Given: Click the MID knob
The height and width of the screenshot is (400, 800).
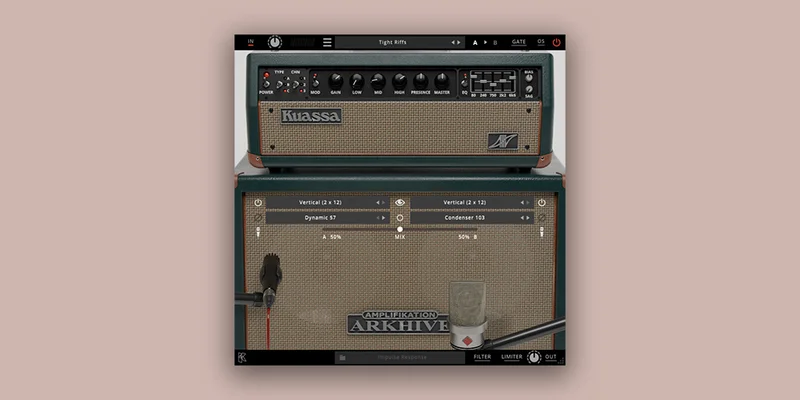Looking at the screenshot, I should tap(378, 81).
